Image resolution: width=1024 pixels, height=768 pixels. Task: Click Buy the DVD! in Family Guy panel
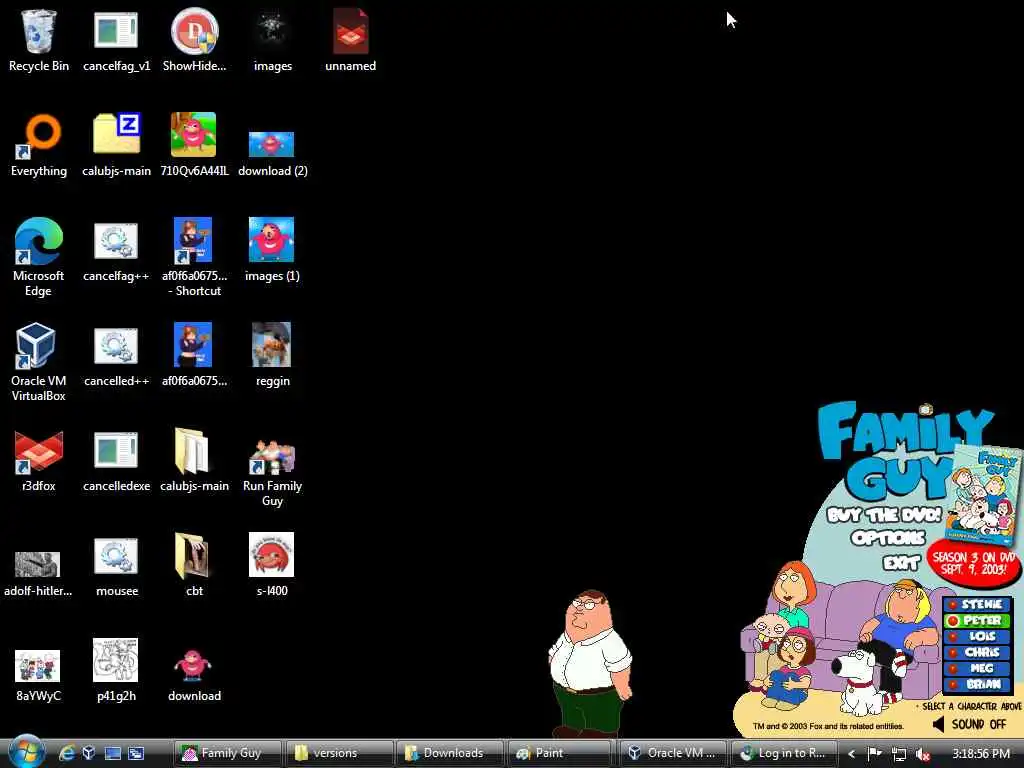[x=884, y=515]
